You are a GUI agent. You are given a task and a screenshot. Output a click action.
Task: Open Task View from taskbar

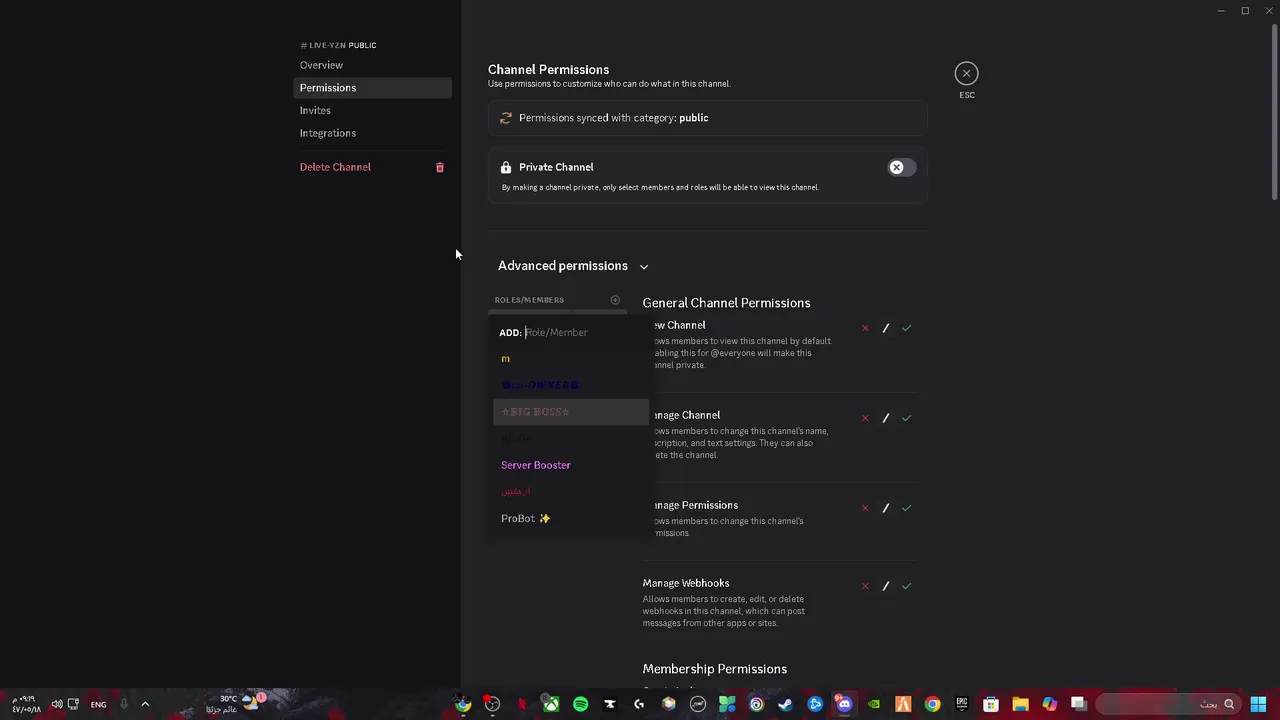[1079, 704]
